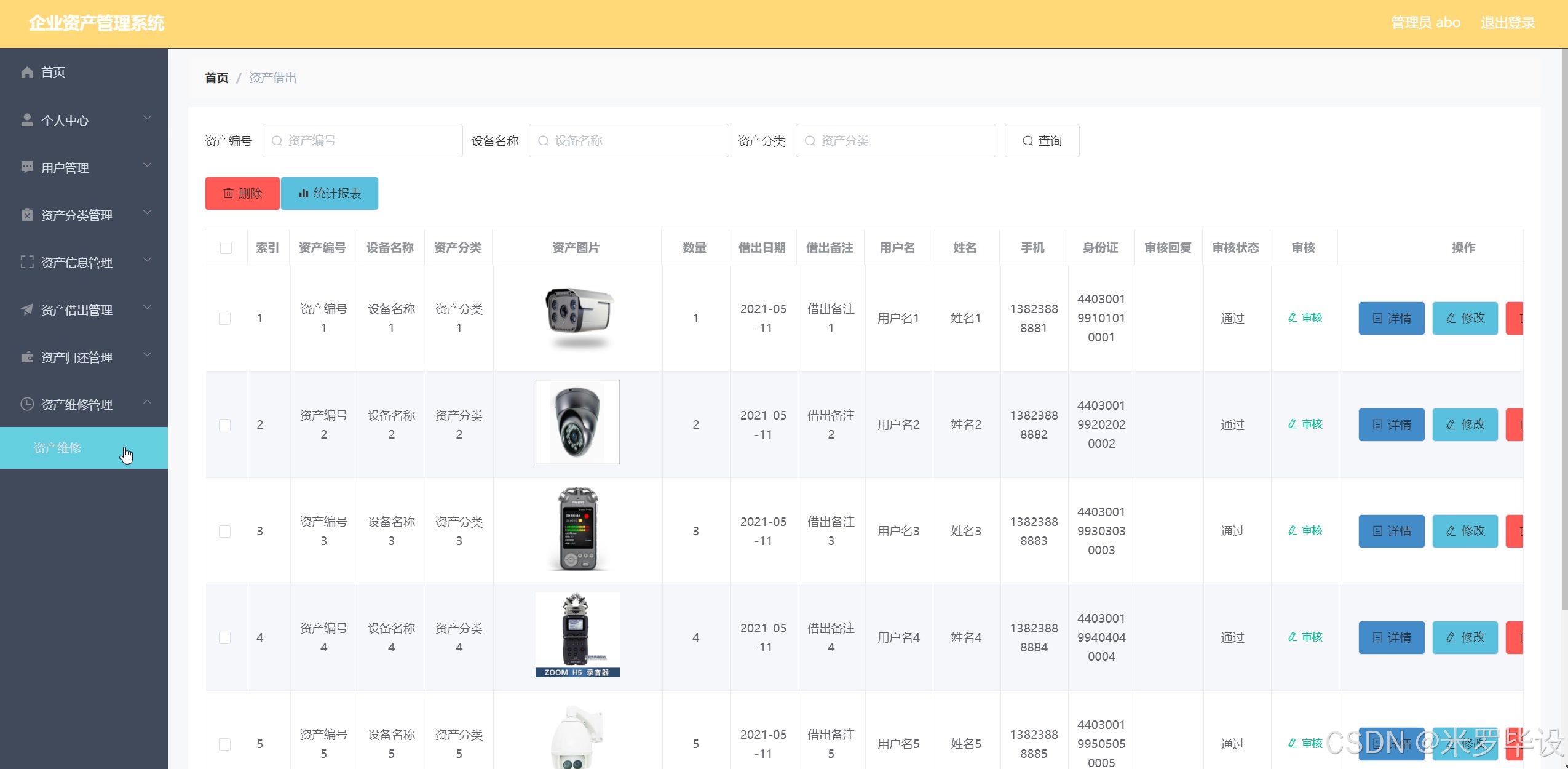Click the person icon for 个人中心
The image size is (1568, 769).
[27, 120]
